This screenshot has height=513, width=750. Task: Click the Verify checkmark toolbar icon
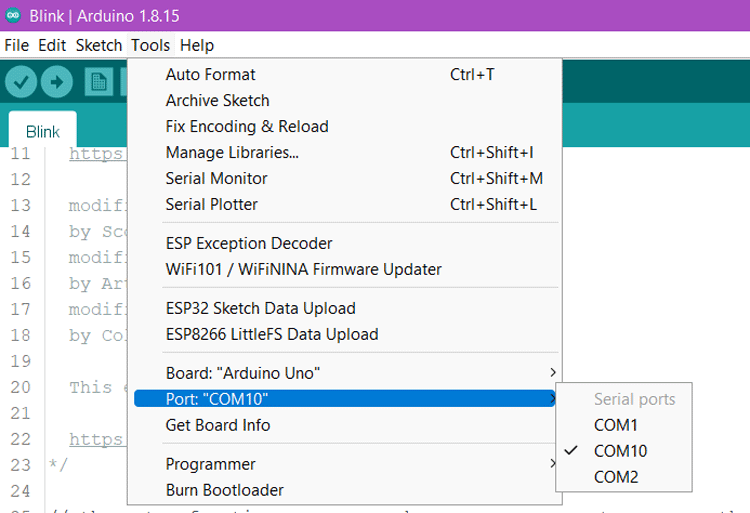tap(21, 82)
